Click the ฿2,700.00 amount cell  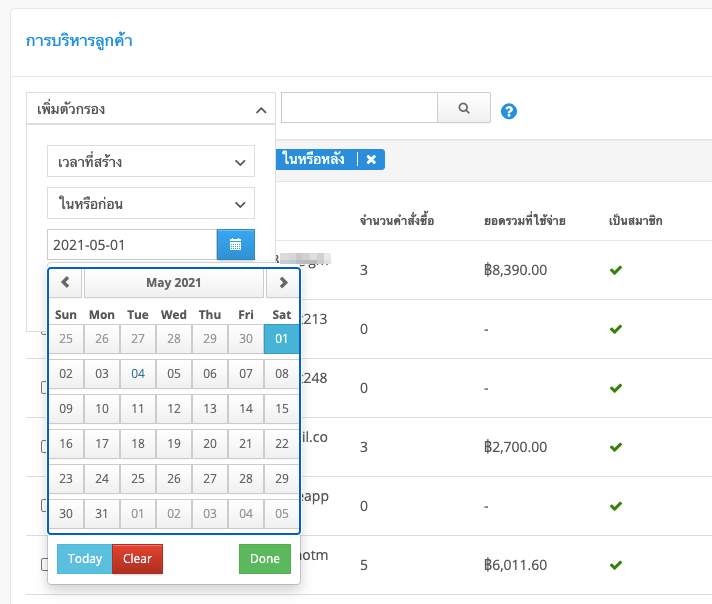click(x=515, y=447)
